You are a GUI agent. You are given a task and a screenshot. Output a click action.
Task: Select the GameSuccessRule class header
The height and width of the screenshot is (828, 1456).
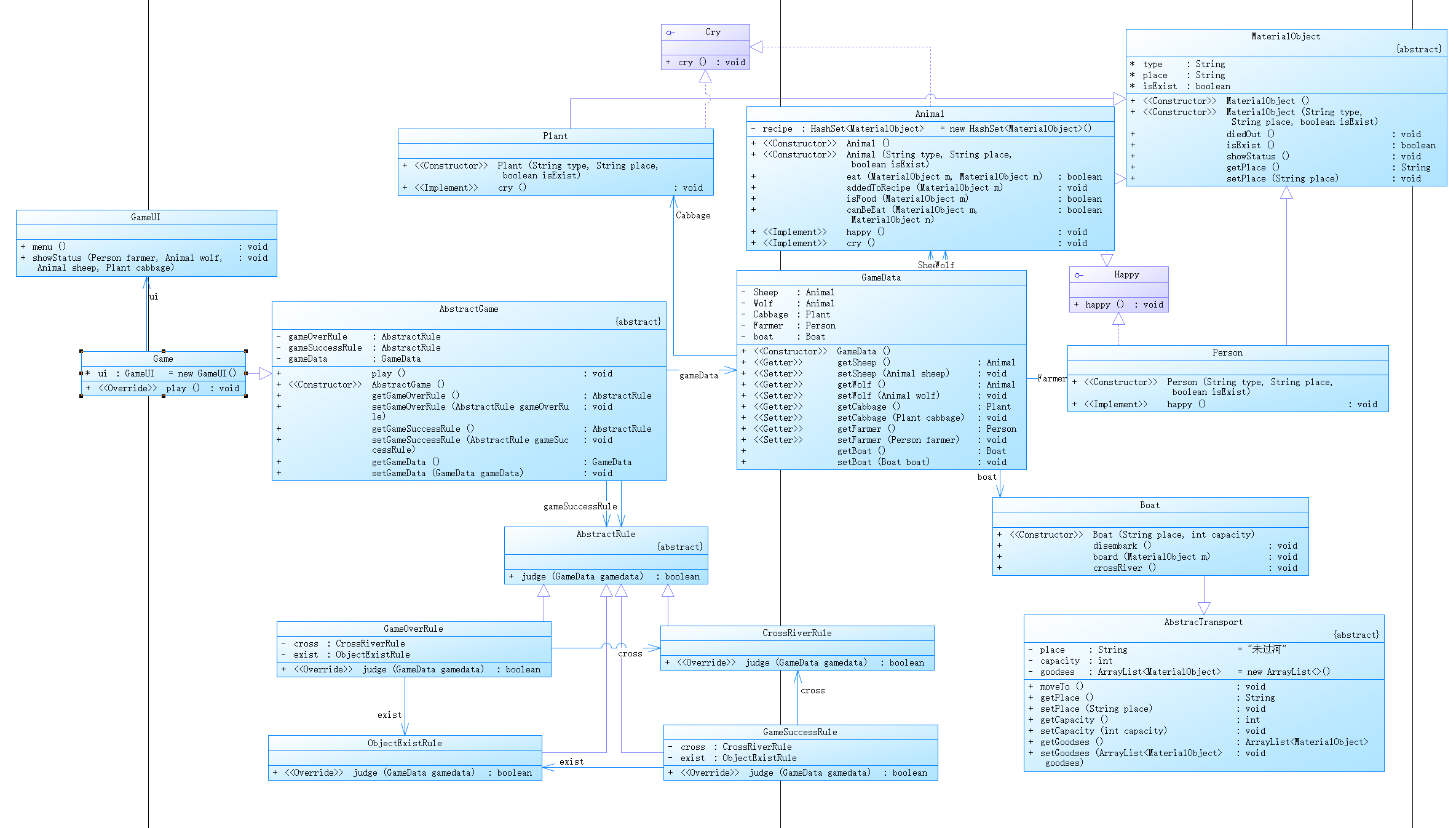click(x=800, y=732)
